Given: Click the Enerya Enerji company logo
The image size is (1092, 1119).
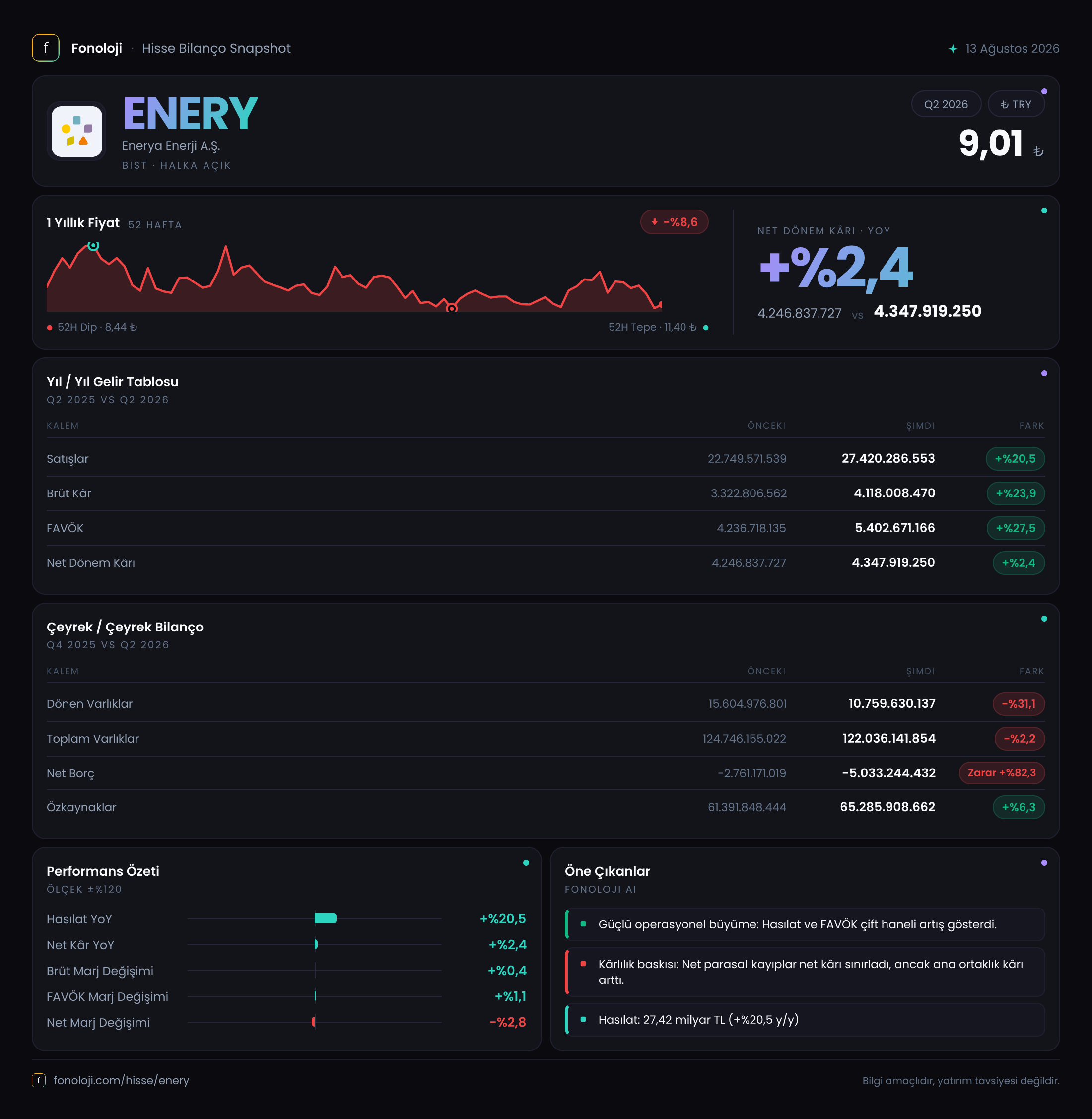Looking at the screenshot, I should coord(77,132).
